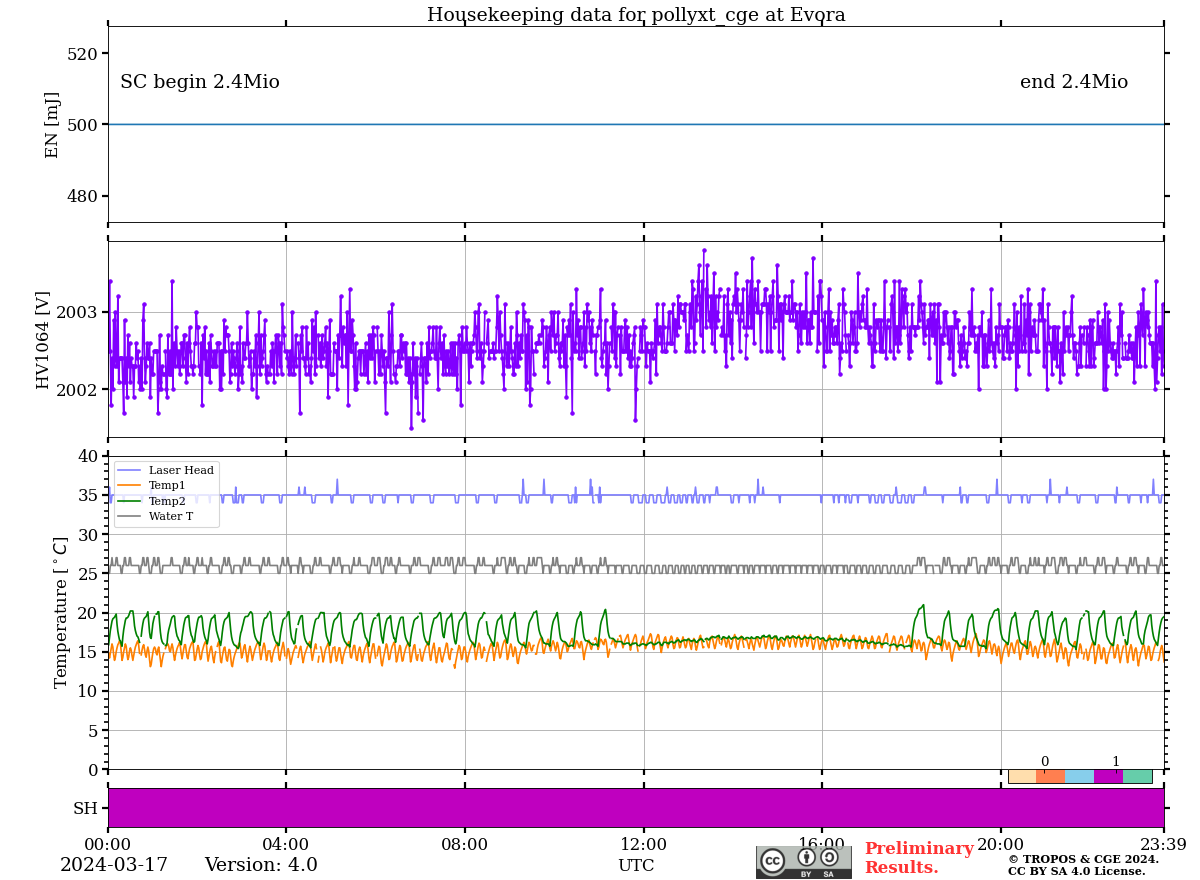1200x880 pixels.
Task: Click the 'HV1064 [V]' axis label
Action: 43,340
